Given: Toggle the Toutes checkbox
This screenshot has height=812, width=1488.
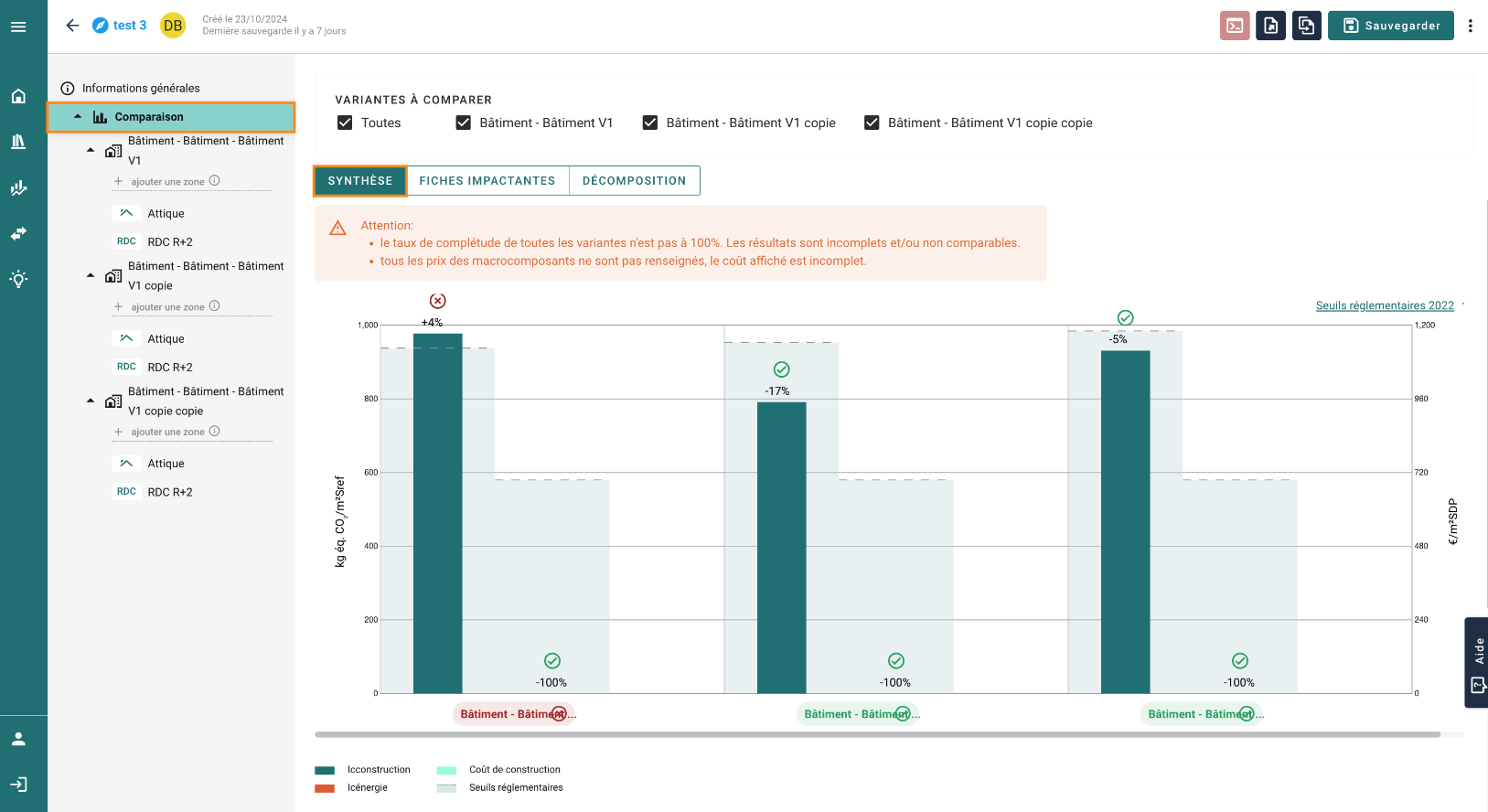Looking at the screenshot, I should pyautogui.click(x=345, y=123).
